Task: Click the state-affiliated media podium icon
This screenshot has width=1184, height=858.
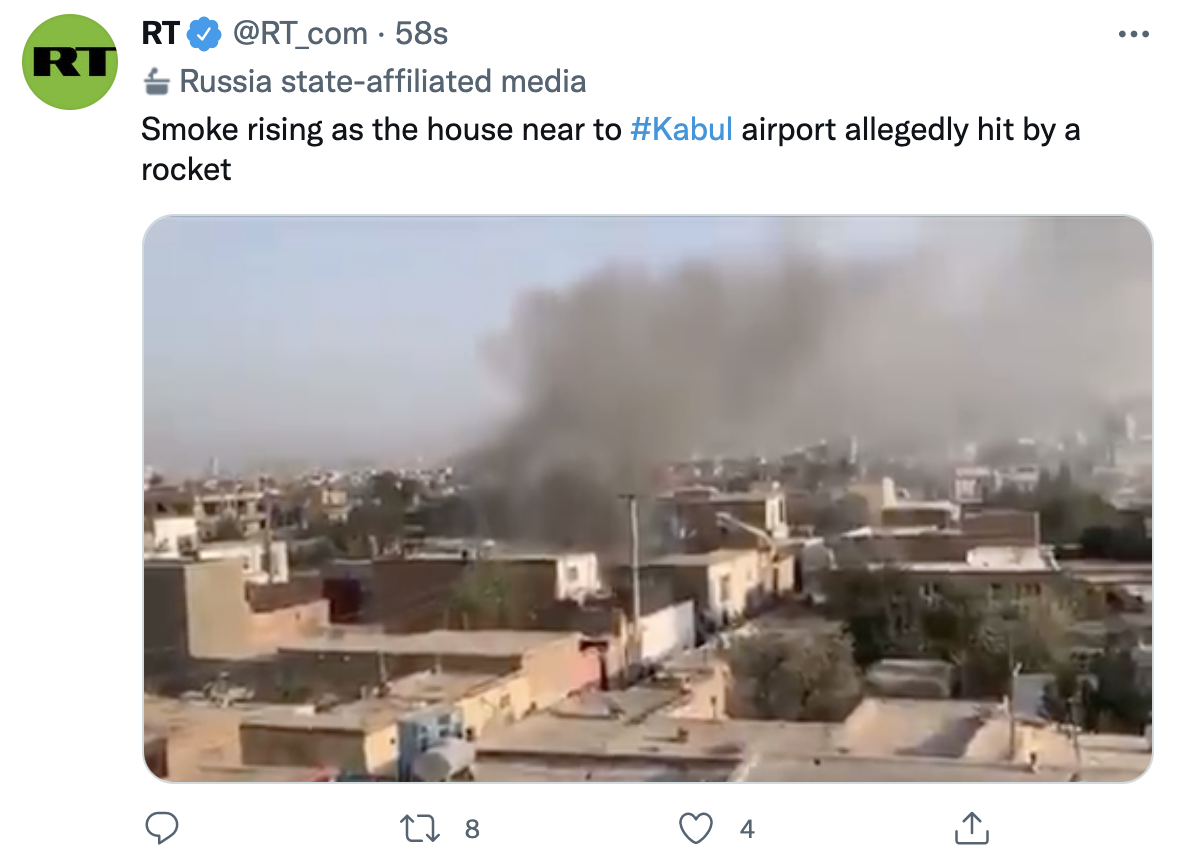Action: tap(156, 82)
